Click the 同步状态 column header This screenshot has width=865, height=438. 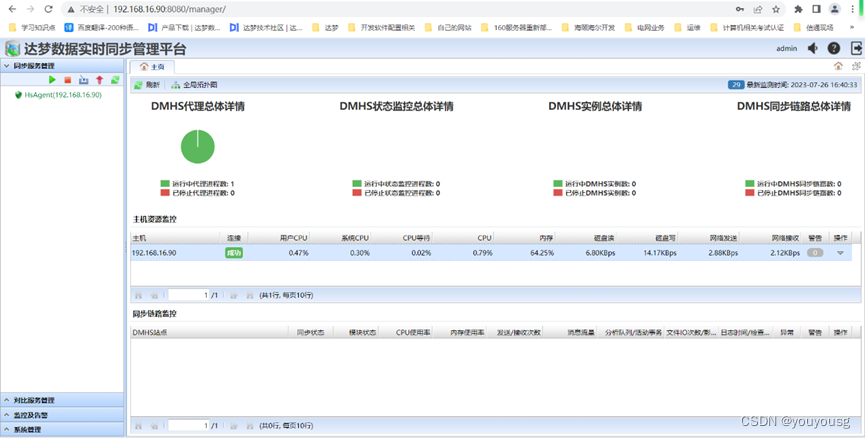click(311, 333)
